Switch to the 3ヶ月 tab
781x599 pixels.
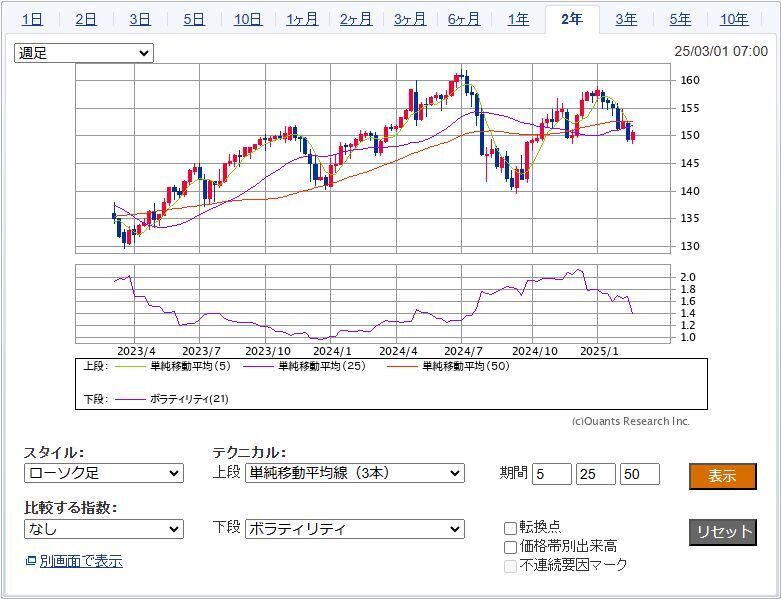tap(410, 19)
